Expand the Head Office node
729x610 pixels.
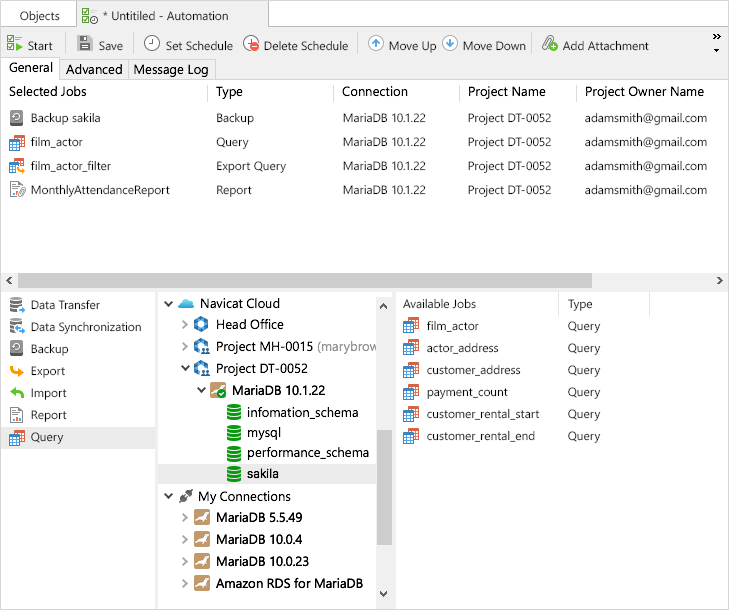tap(185, 324)
